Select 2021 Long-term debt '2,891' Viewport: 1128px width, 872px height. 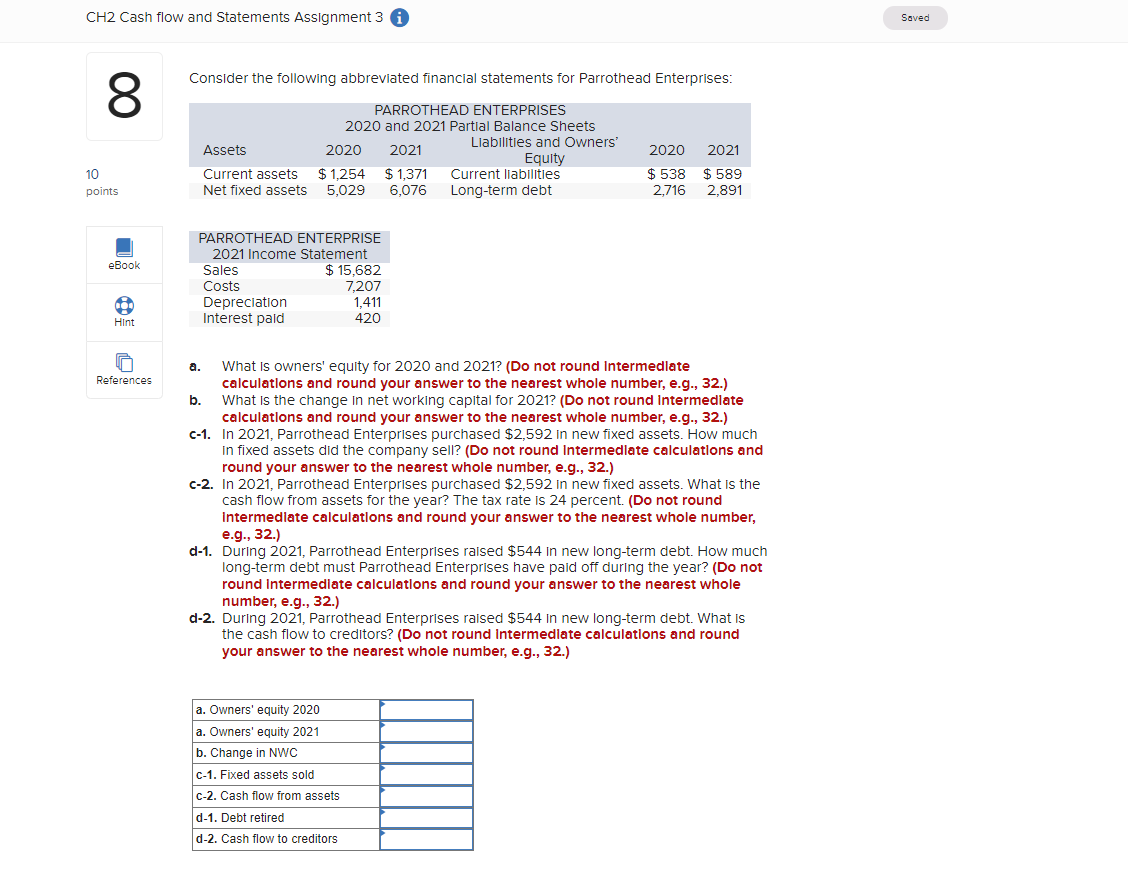(724, 190)
